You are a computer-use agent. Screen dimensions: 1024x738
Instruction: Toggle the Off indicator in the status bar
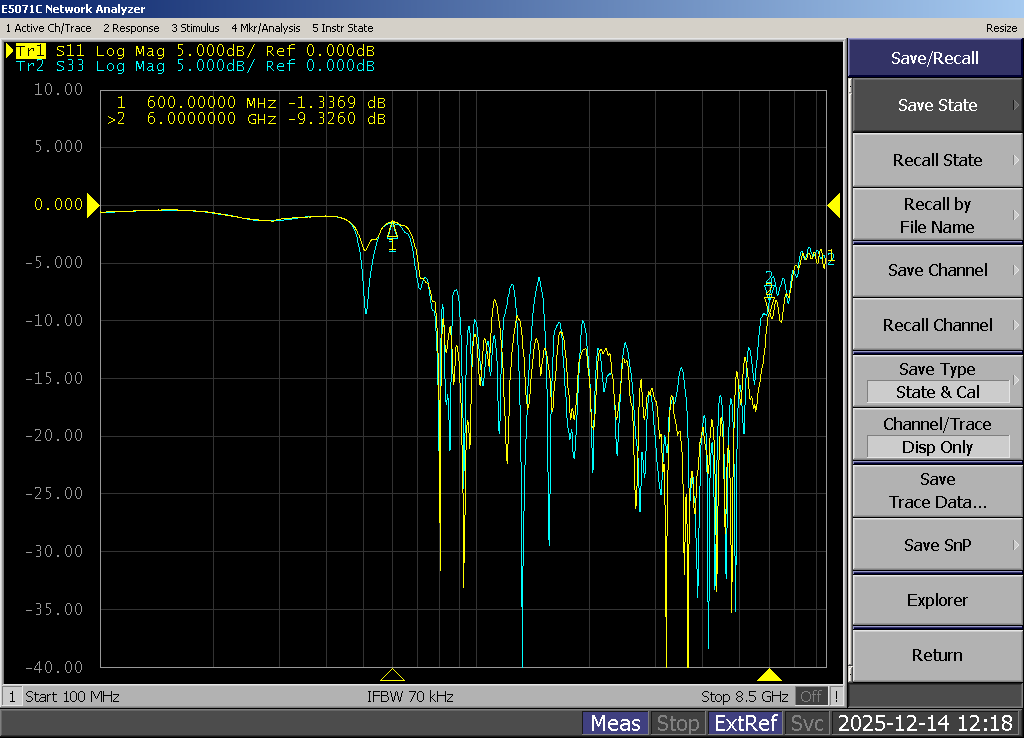811,696
